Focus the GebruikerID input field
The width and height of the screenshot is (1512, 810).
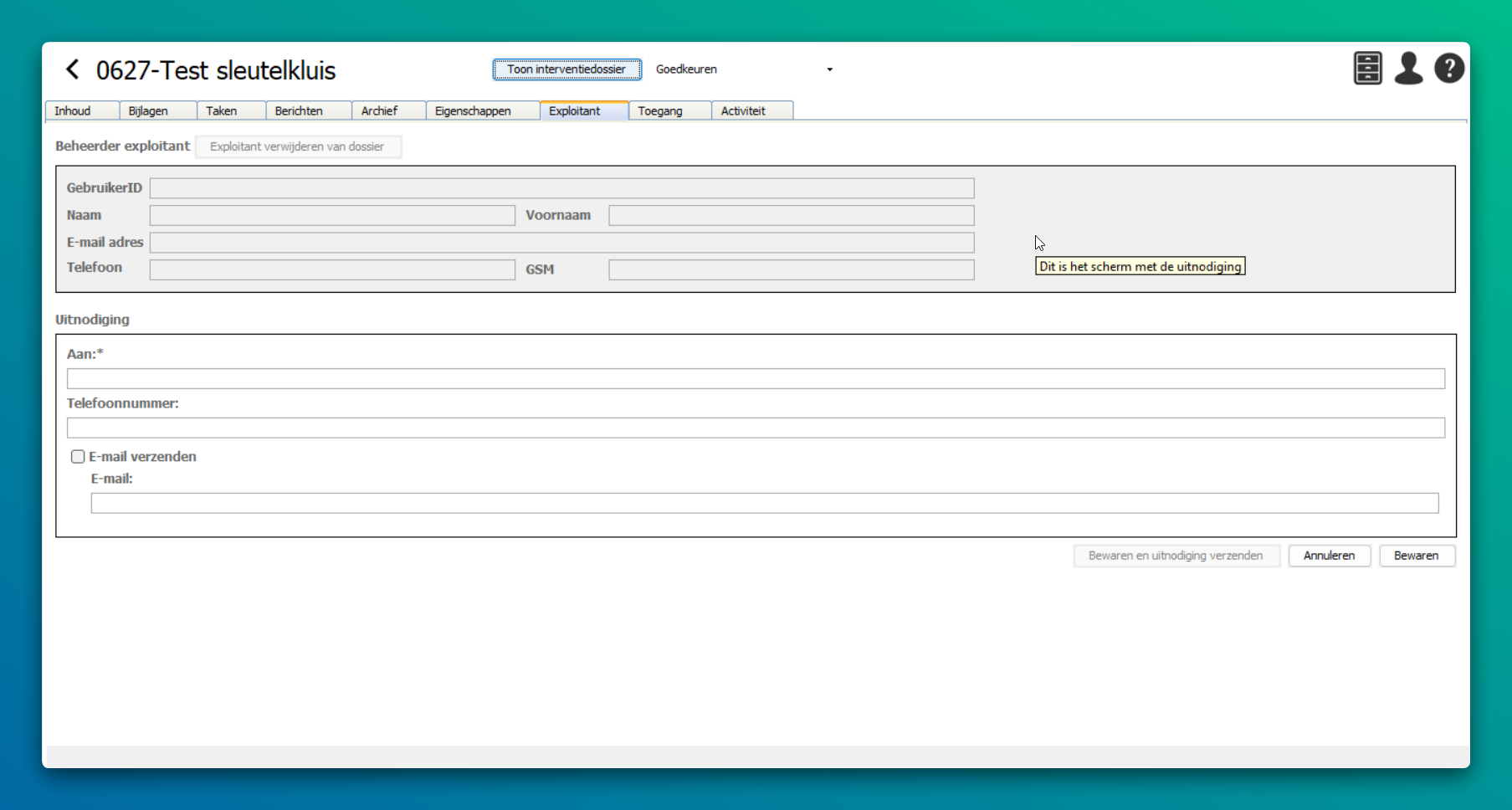(562, 188)
